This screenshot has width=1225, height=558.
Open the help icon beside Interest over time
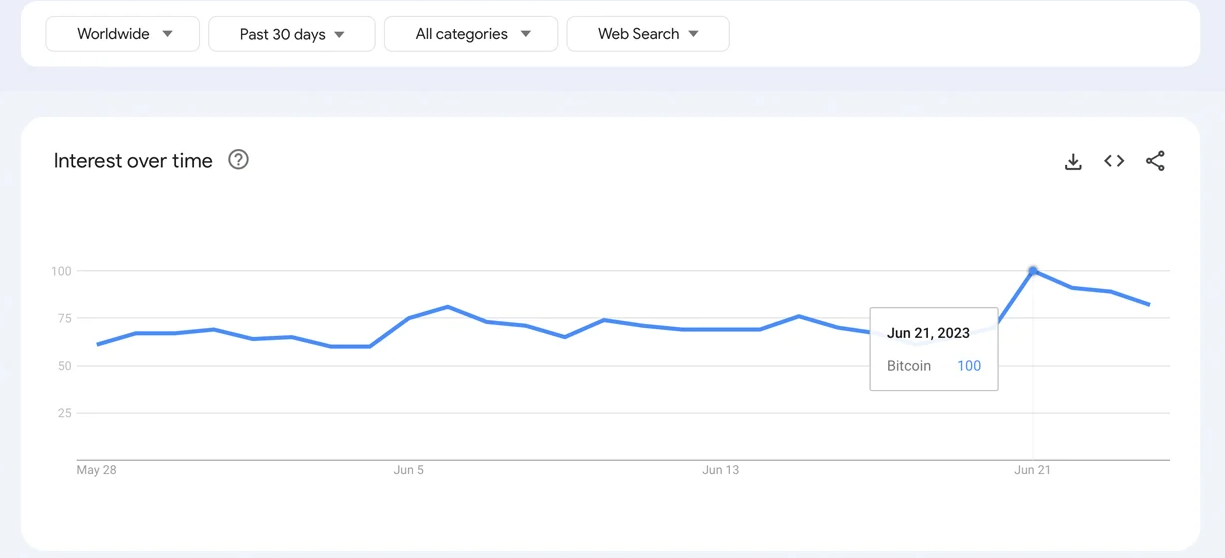[x=238, y=160]
